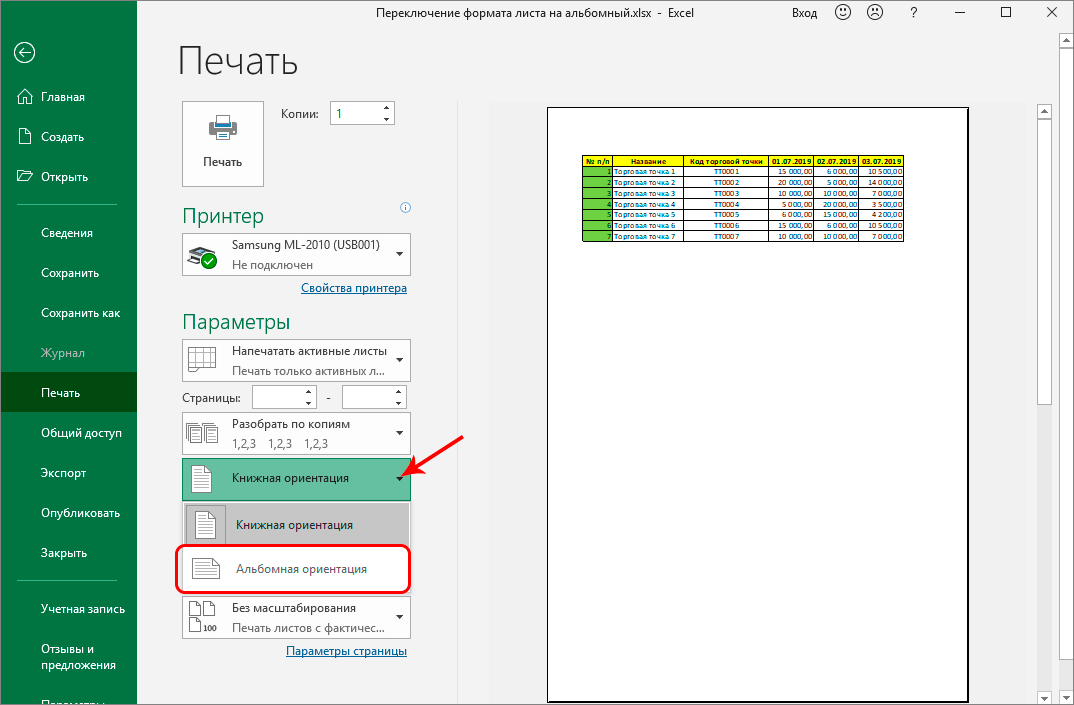Increase copies count with up arrow
This screenshot has height=705, width=1074.
[x=386, y=108]
